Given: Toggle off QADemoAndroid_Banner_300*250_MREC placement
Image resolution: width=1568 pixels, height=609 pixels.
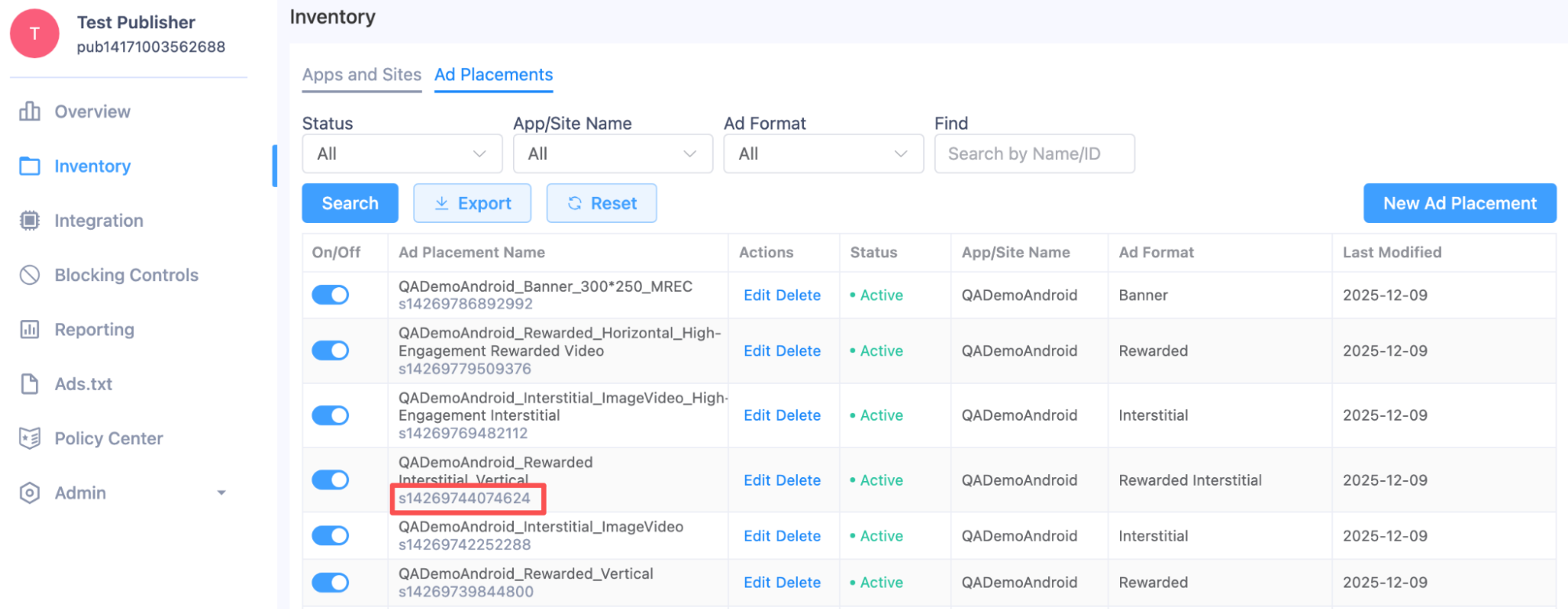Looking at the screenshot, I should click(330, 295).
